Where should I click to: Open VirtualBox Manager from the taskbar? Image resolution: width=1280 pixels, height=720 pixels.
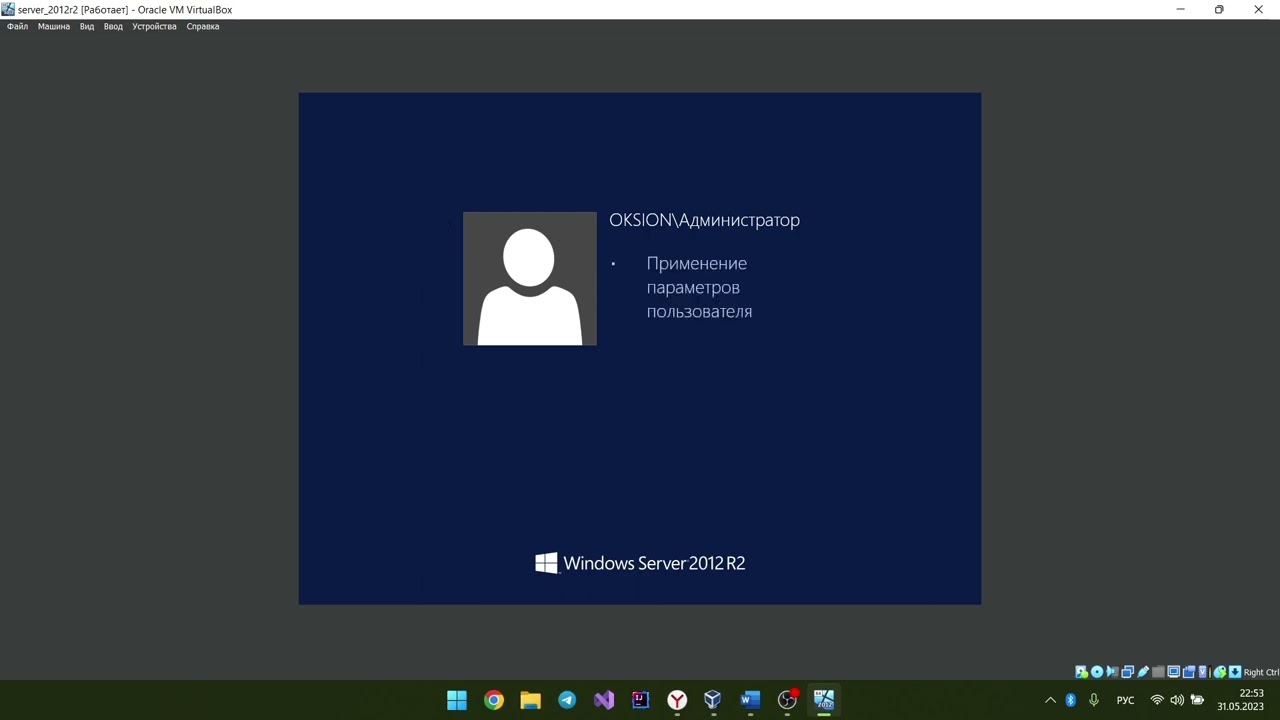pos(713,700)
